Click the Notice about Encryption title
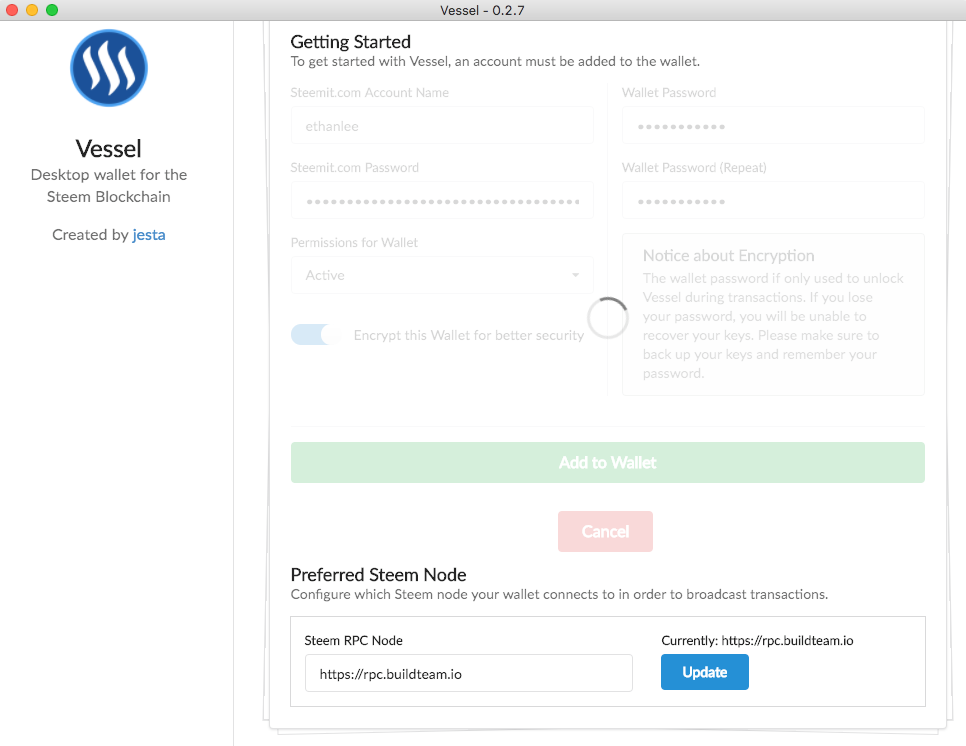The image size is (966, 746). pyautogui.click(x=728, y=256)
